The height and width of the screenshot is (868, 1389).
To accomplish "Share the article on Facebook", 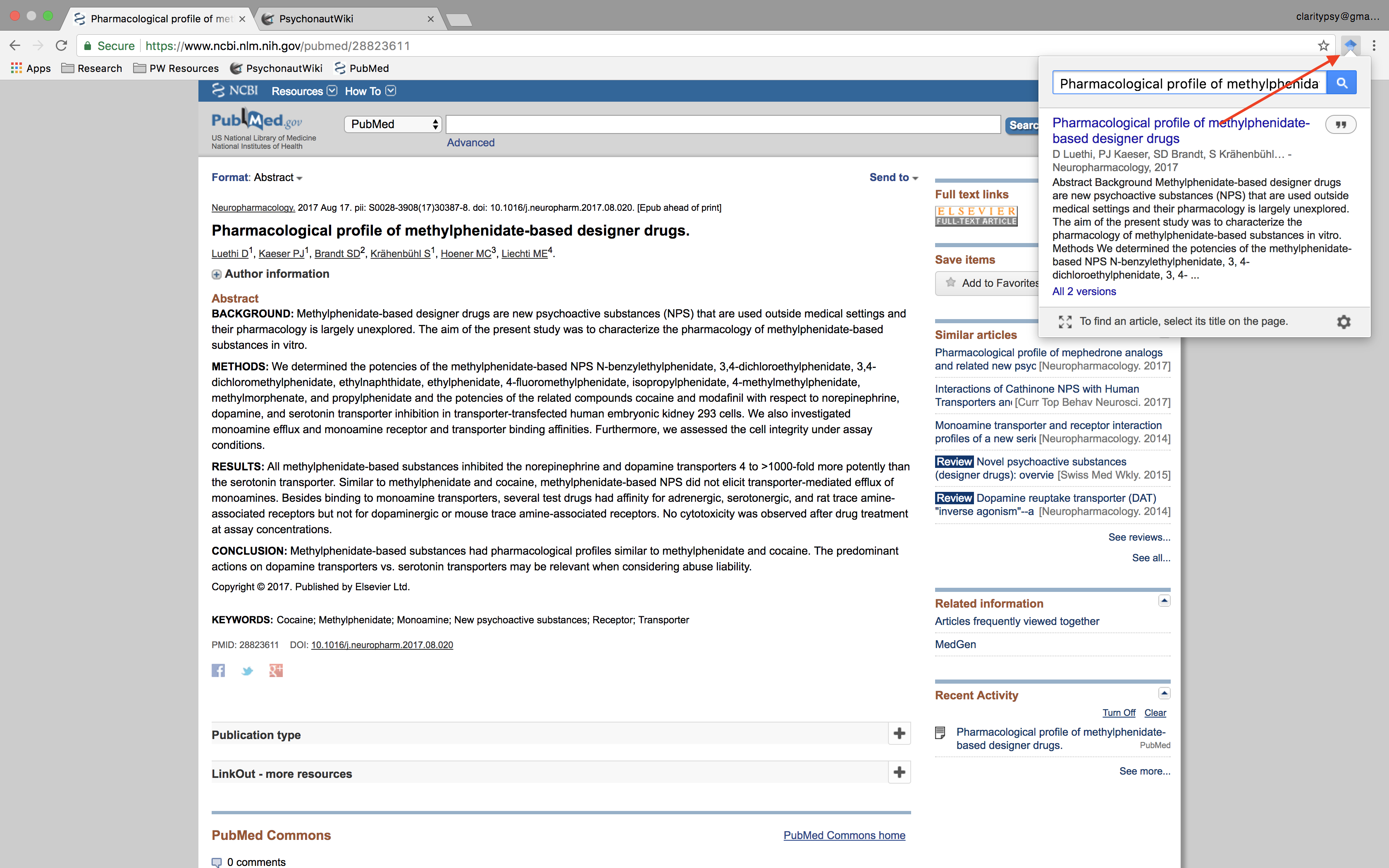I will pos(218,670).
